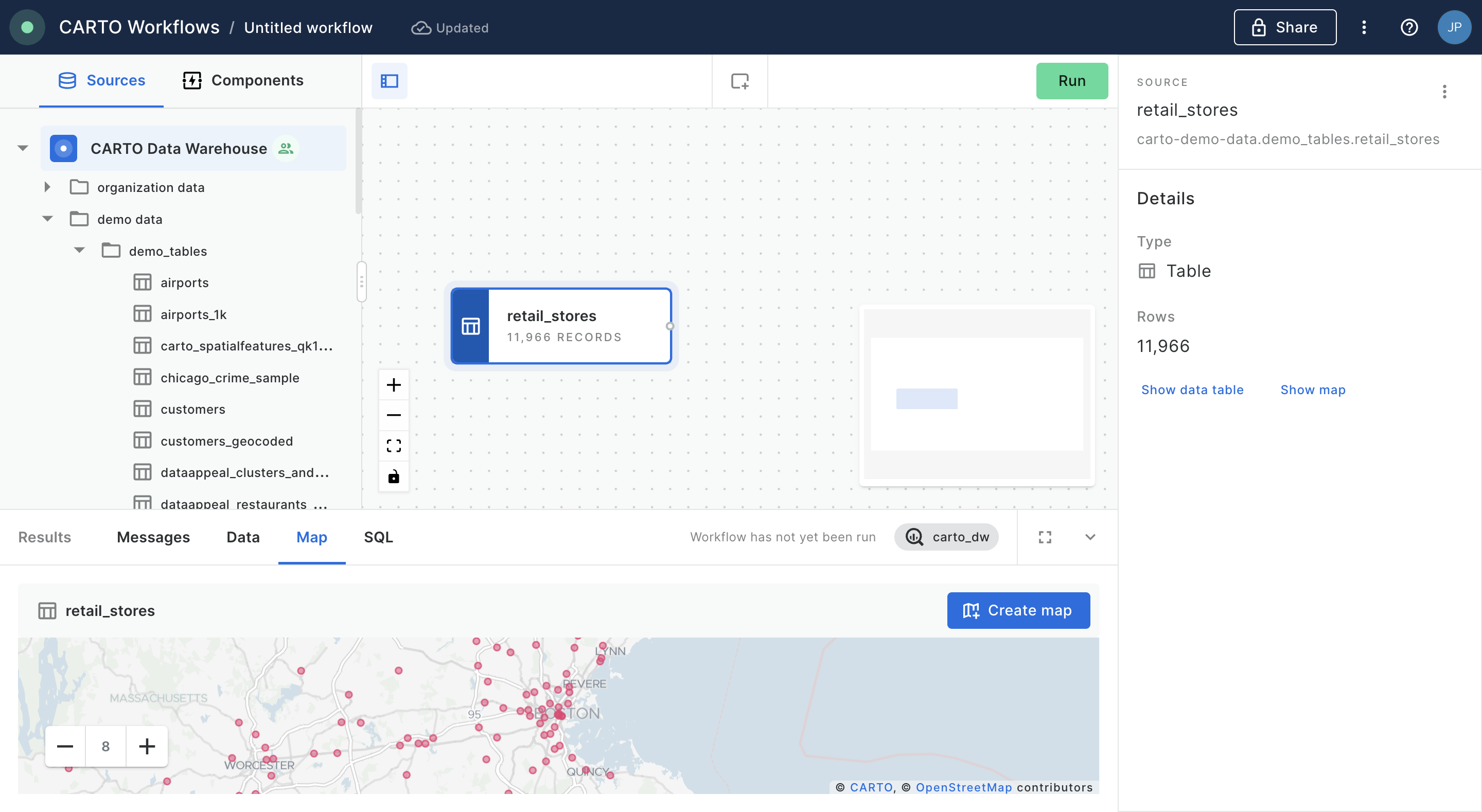Click the add note icon
The width and height of the screenshot is (1482, 812).
pos(739,81)
